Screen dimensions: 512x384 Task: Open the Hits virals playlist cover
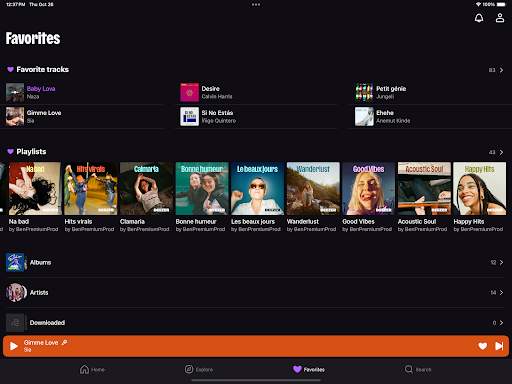click(x=91, y=188)
